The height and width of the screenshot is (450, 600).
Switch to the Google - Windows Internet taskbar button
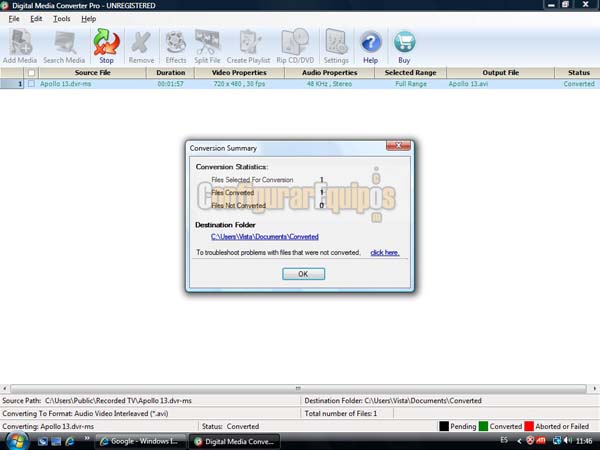click(x=140, y=441)
